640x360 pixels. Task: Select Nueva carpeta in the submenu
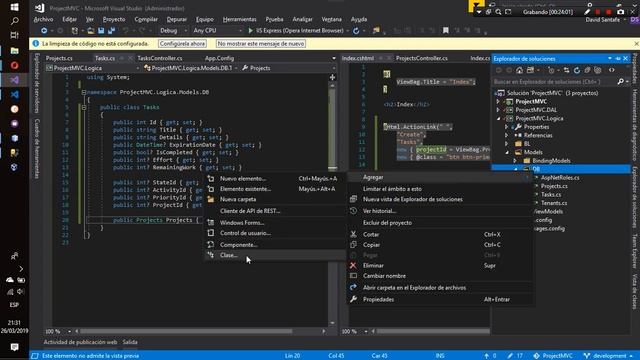(x=274, y=199)
